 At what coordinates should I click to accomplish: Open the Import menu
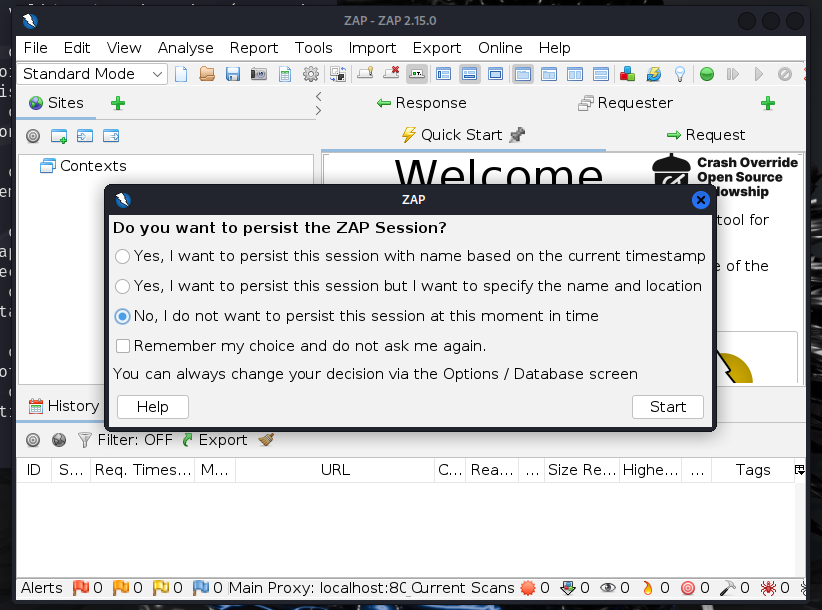pos(372,48)
